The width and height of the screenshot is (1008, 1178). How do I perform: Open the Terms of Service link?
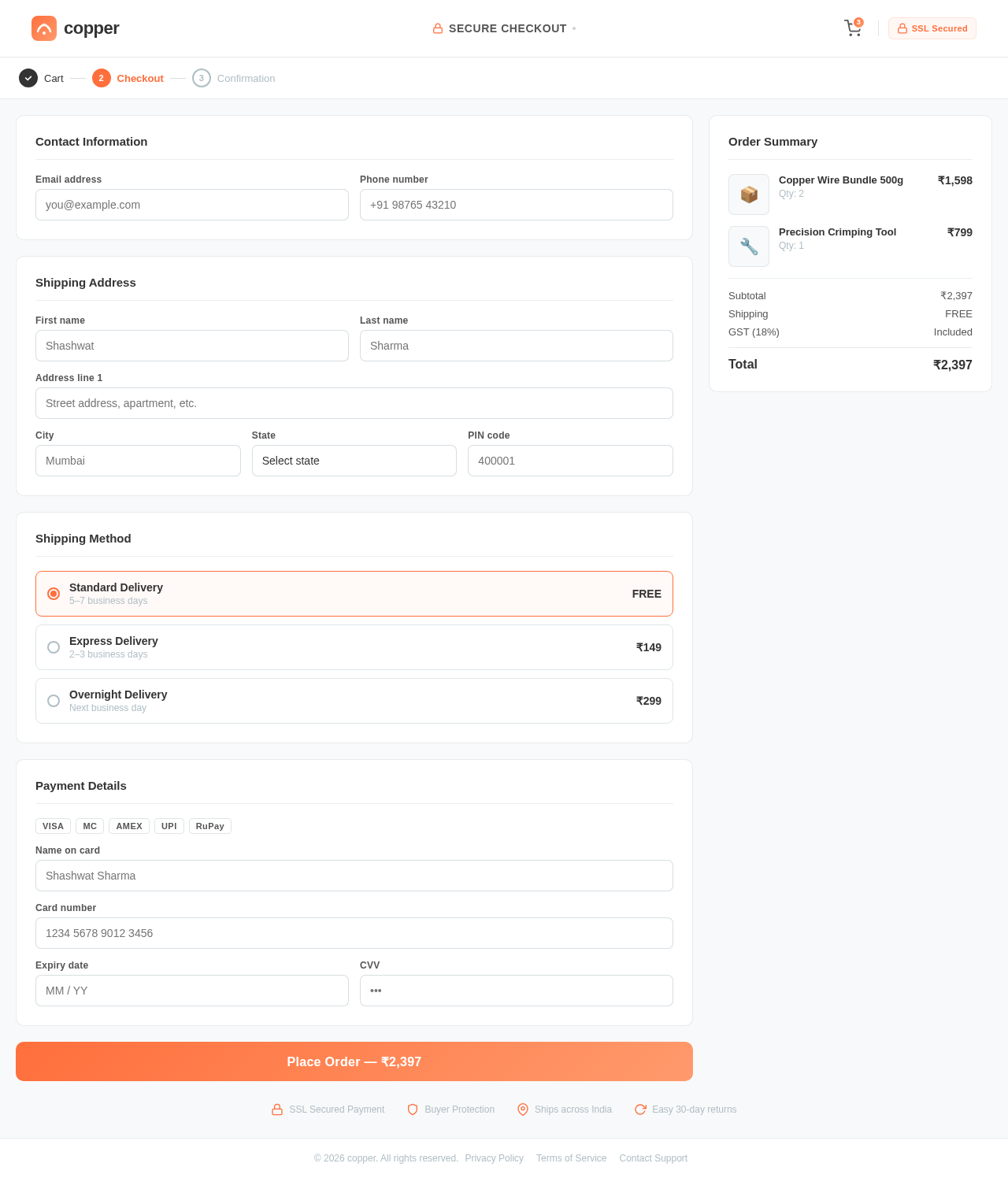pos(572,1158)
